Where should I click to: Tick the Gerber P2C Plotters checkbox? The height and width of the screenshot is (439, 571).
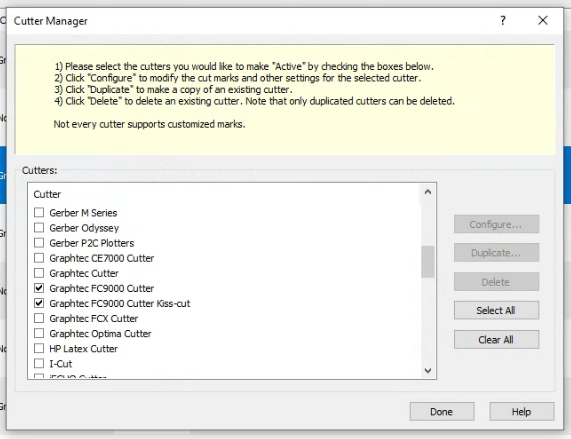[39, 242]
